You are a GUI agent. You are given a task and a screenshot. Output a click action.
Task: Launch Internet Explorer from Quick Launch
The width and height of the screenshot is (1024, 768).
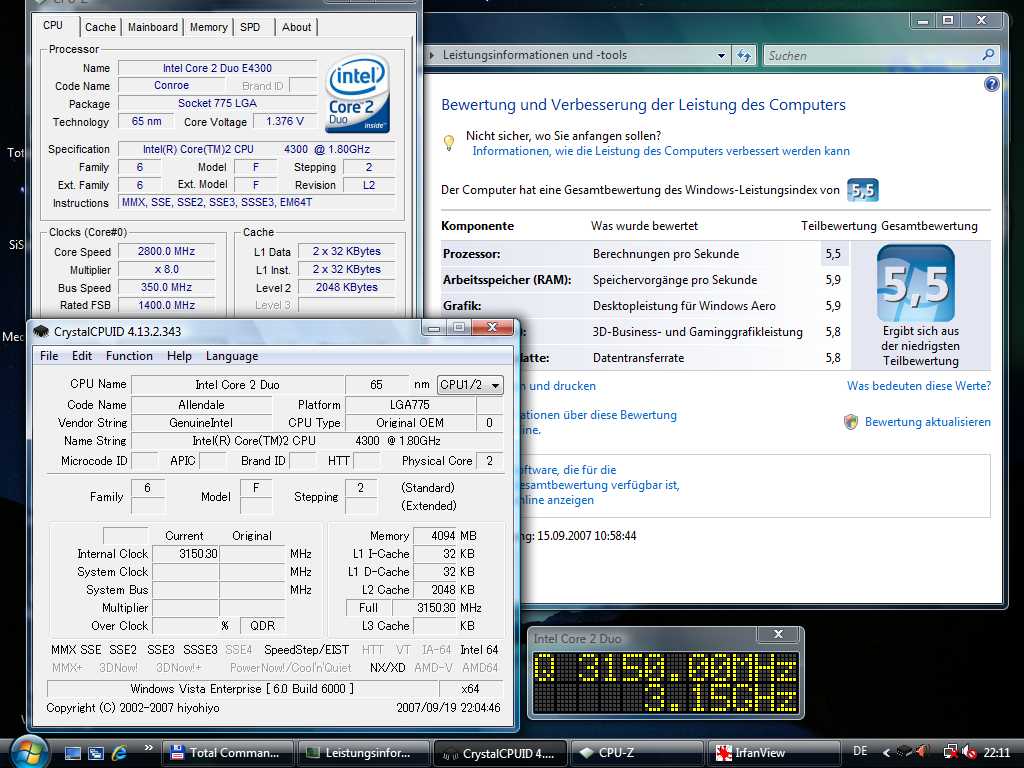tap(120, 752)
